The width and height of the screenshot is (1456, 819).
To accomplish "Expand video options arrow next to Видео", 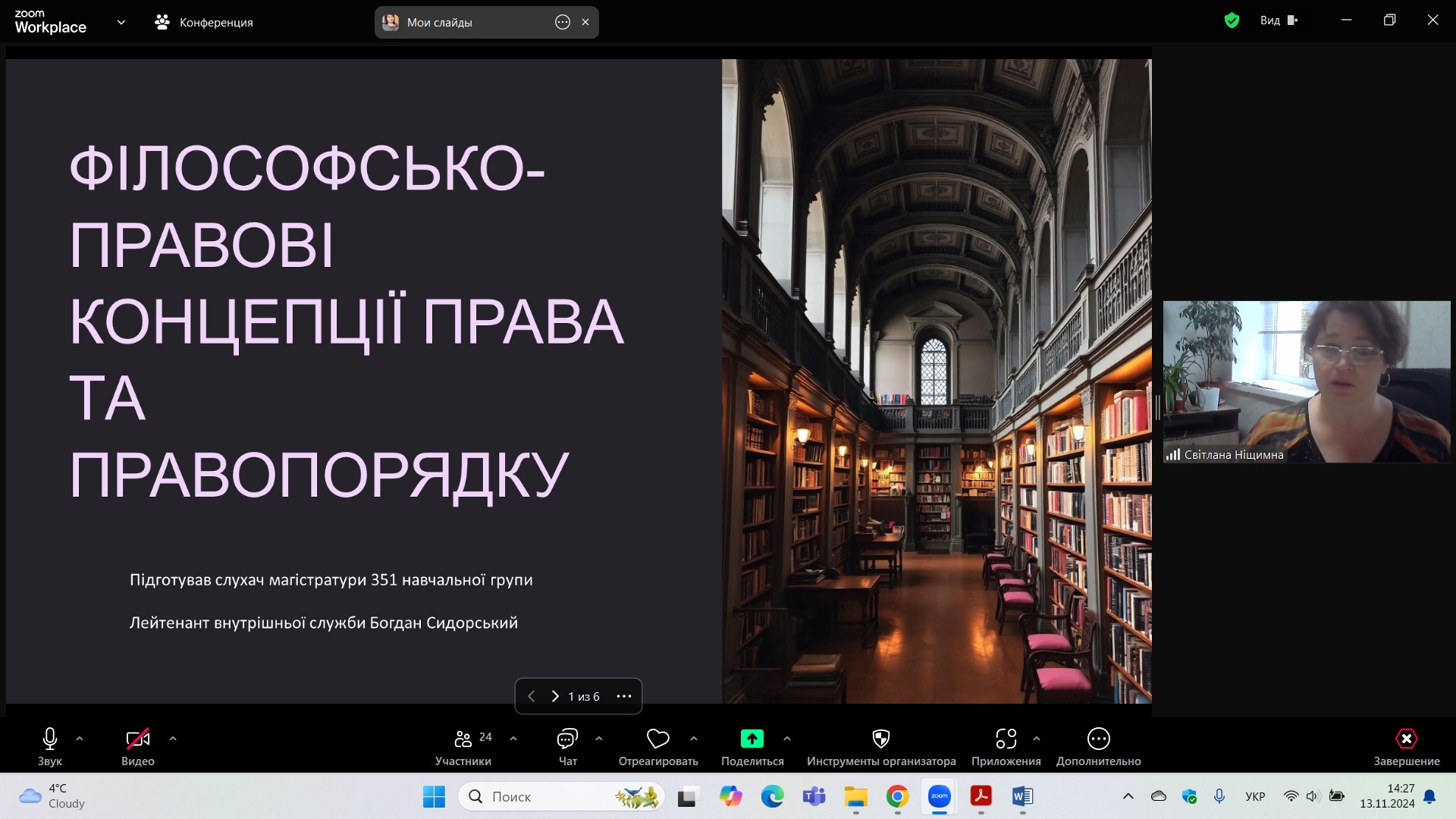I will [x=173, y=739].
